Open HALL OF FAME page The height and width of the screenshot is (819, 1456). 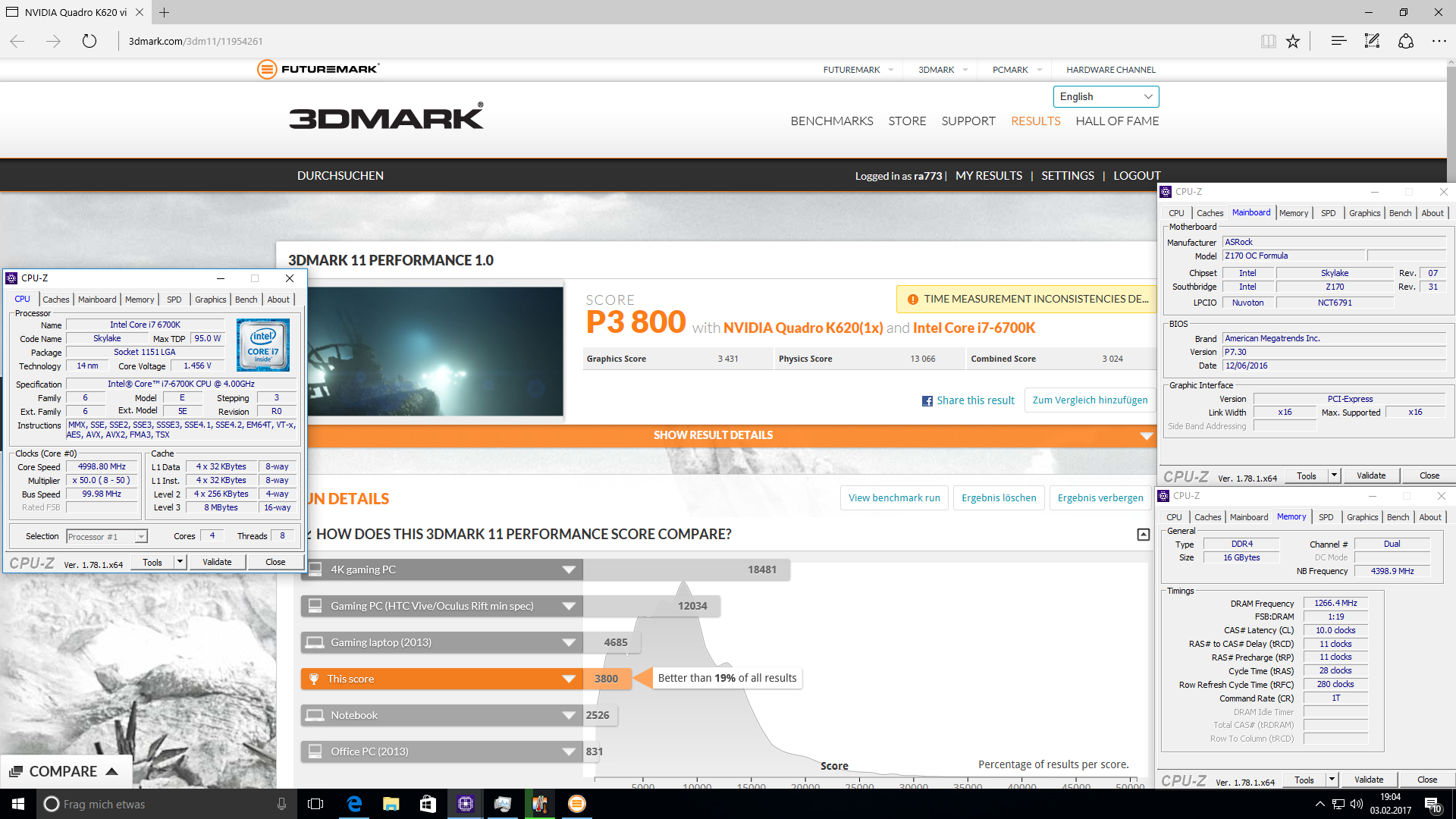(1117, 121)
